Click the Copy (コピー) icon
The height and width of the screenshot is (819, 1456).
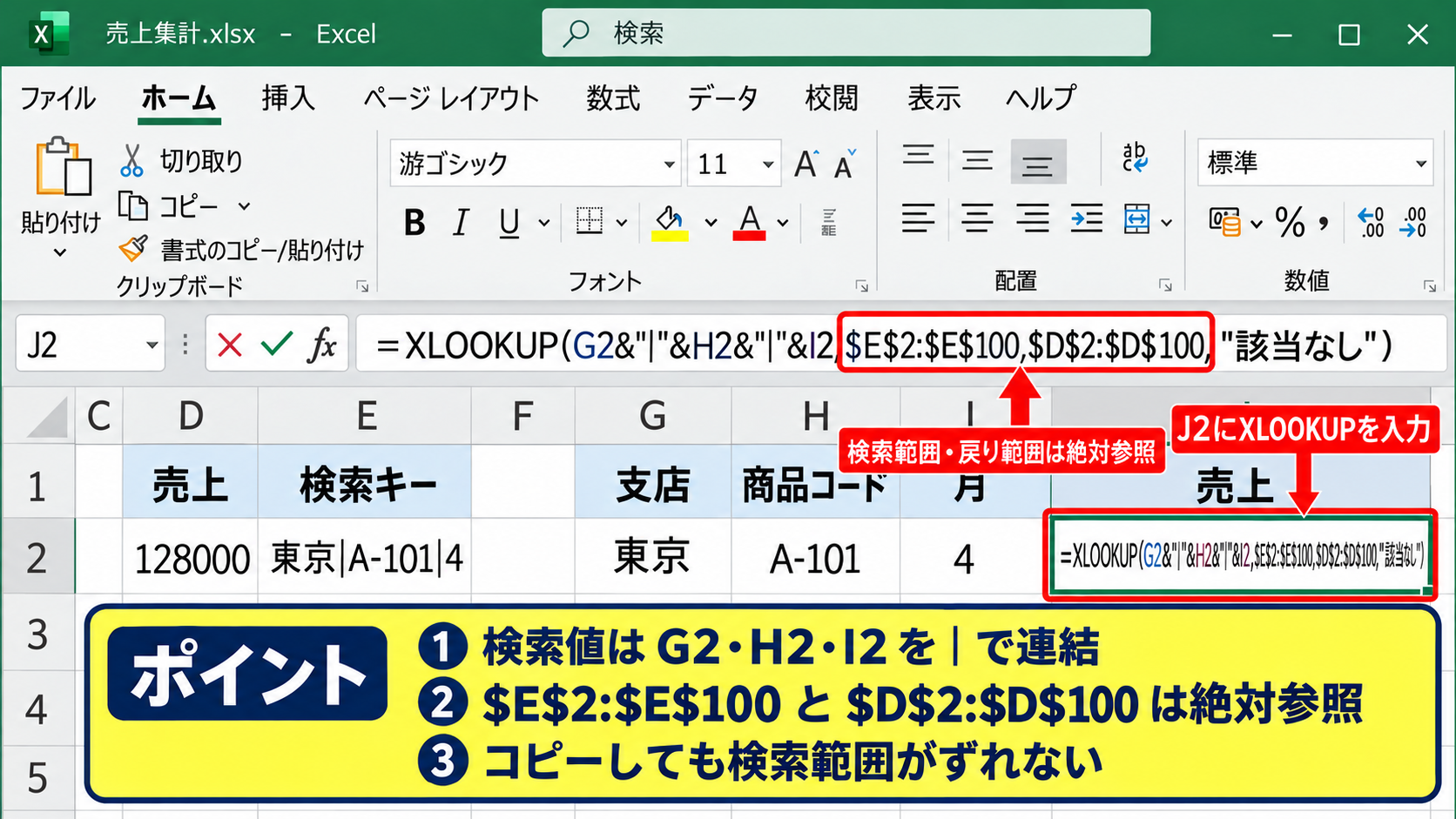133,206
